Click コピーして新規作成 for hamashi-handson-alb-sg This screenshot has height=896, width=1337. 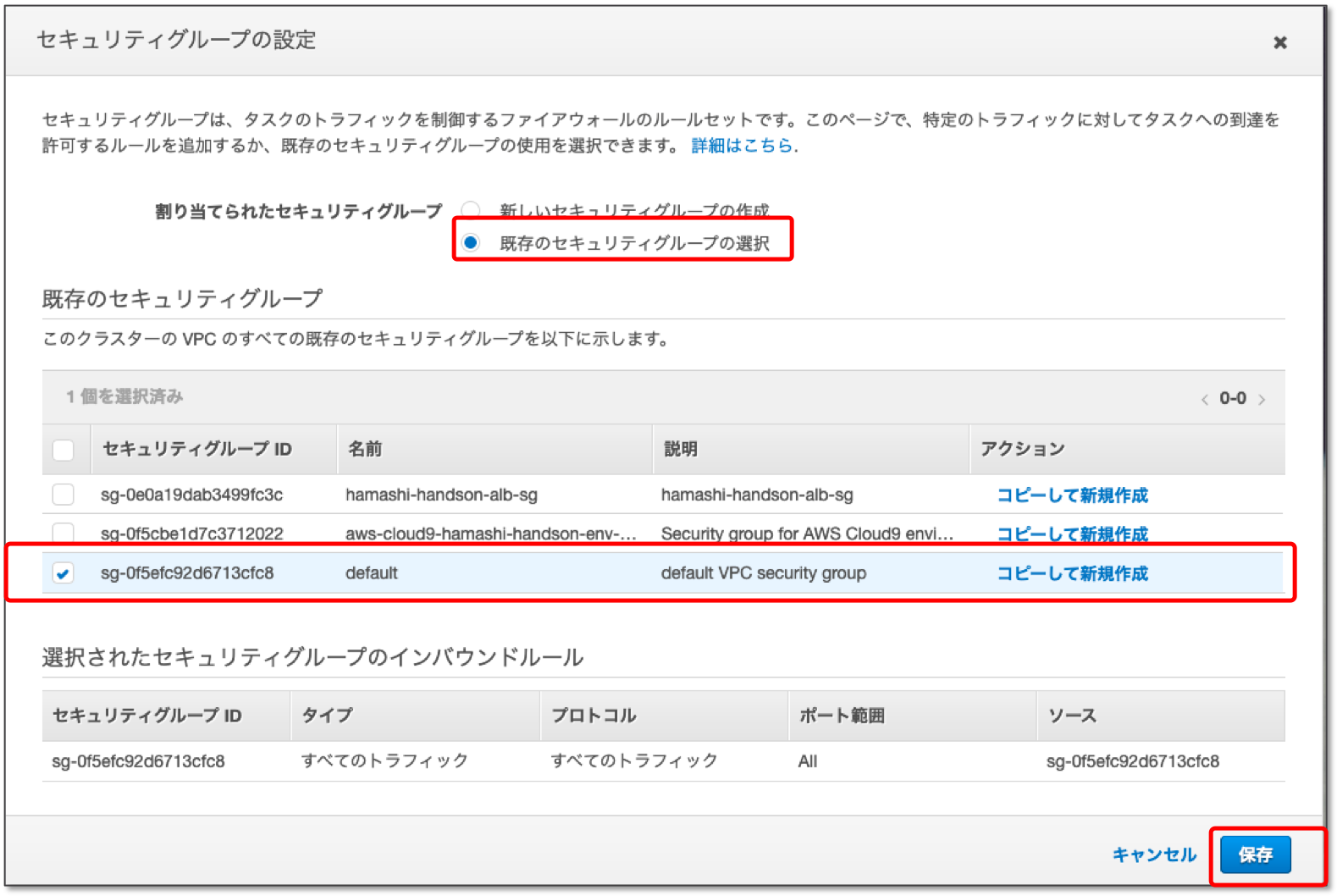click(1072, 495)
